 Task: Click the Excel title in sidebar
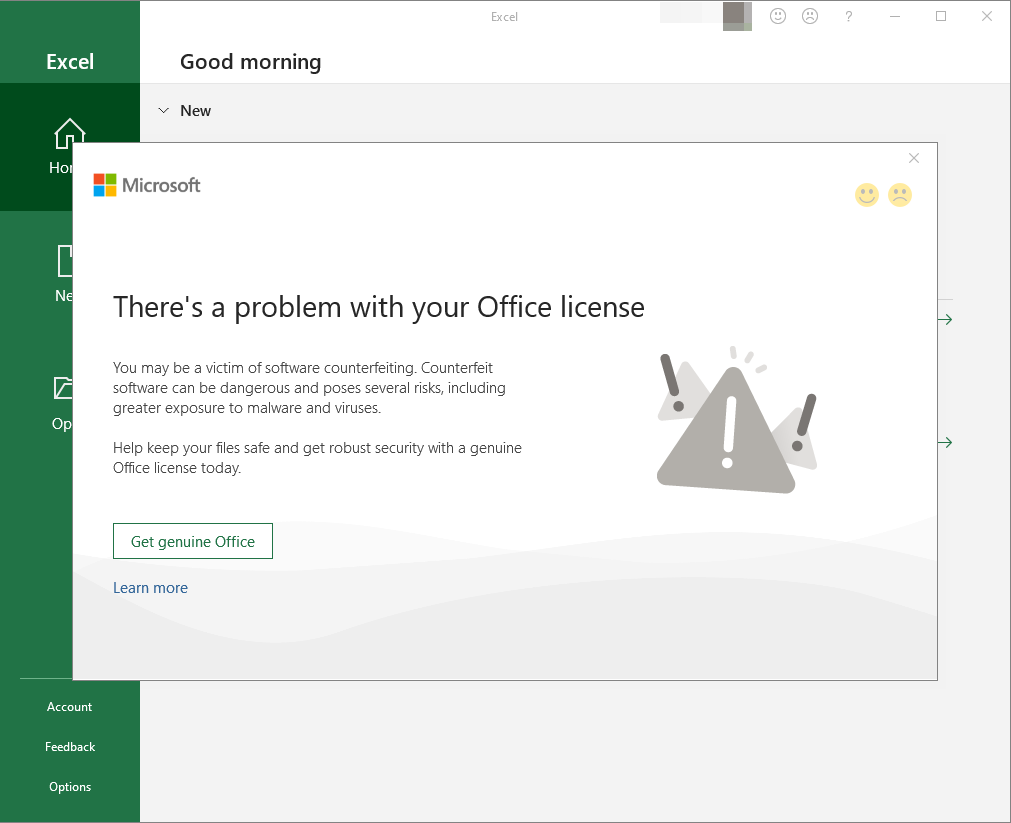[x=70, y=62]
